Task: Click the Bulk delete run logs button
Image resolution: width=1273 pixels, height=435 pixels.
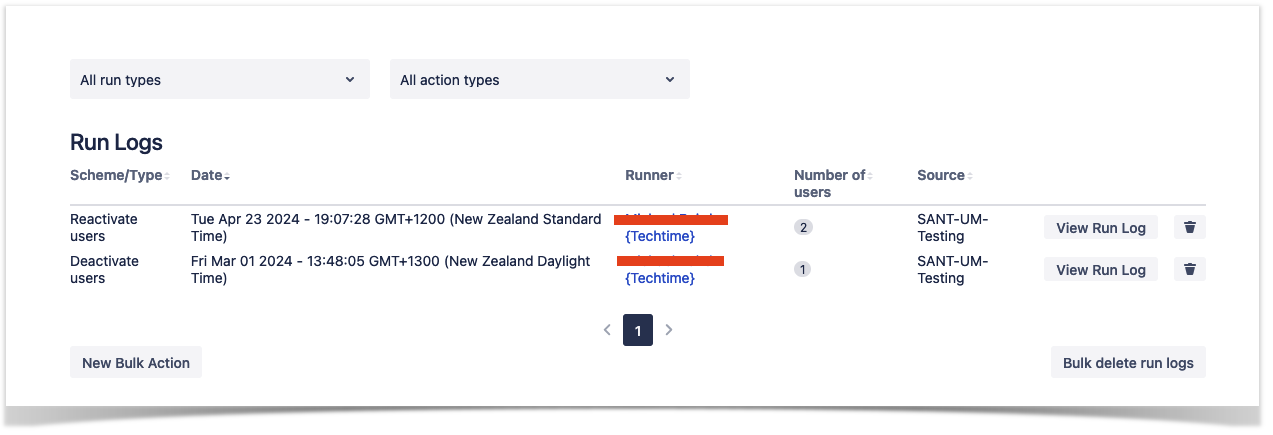Action: 1127,363
